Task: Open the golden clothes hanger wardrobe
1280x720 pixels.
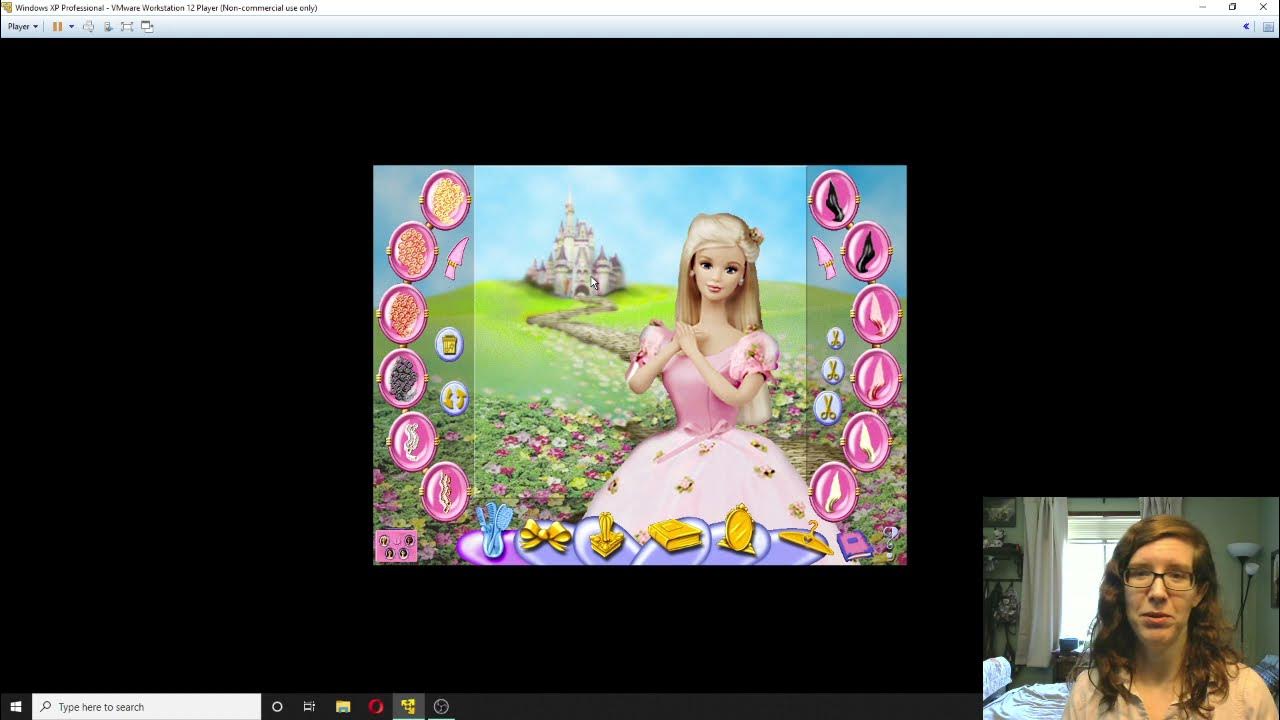Action: point(806,538)
